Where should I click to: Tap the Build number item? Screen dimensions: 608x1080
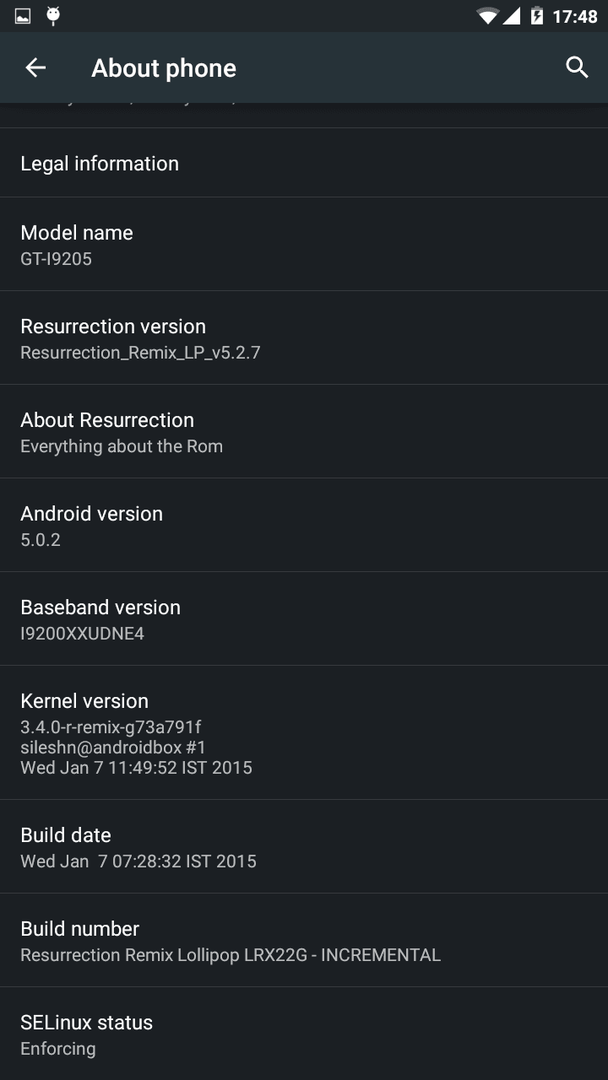click(x=304, y=941)
